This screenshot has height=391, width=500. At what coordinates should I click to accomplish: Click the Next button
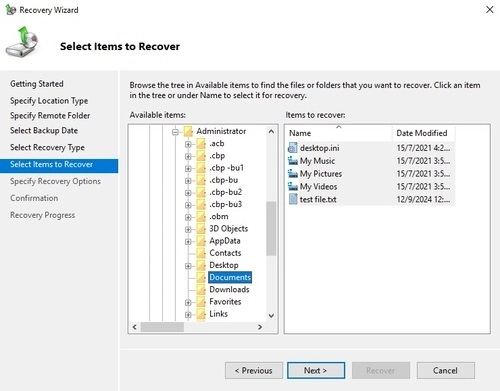[x=316, y=370]
